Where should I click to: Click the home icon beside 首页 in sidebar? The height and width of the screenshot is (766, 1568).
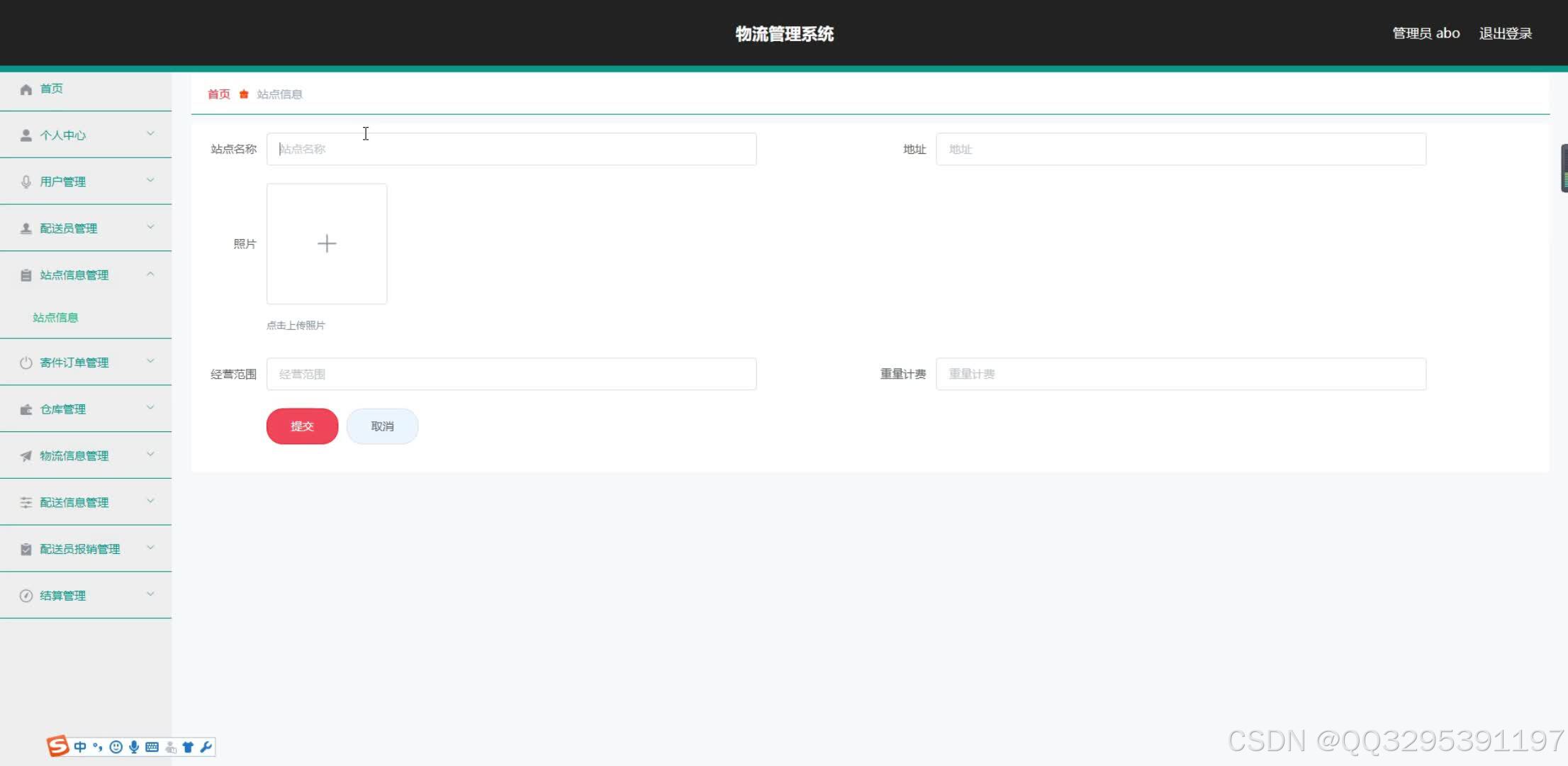coord(26,89)
